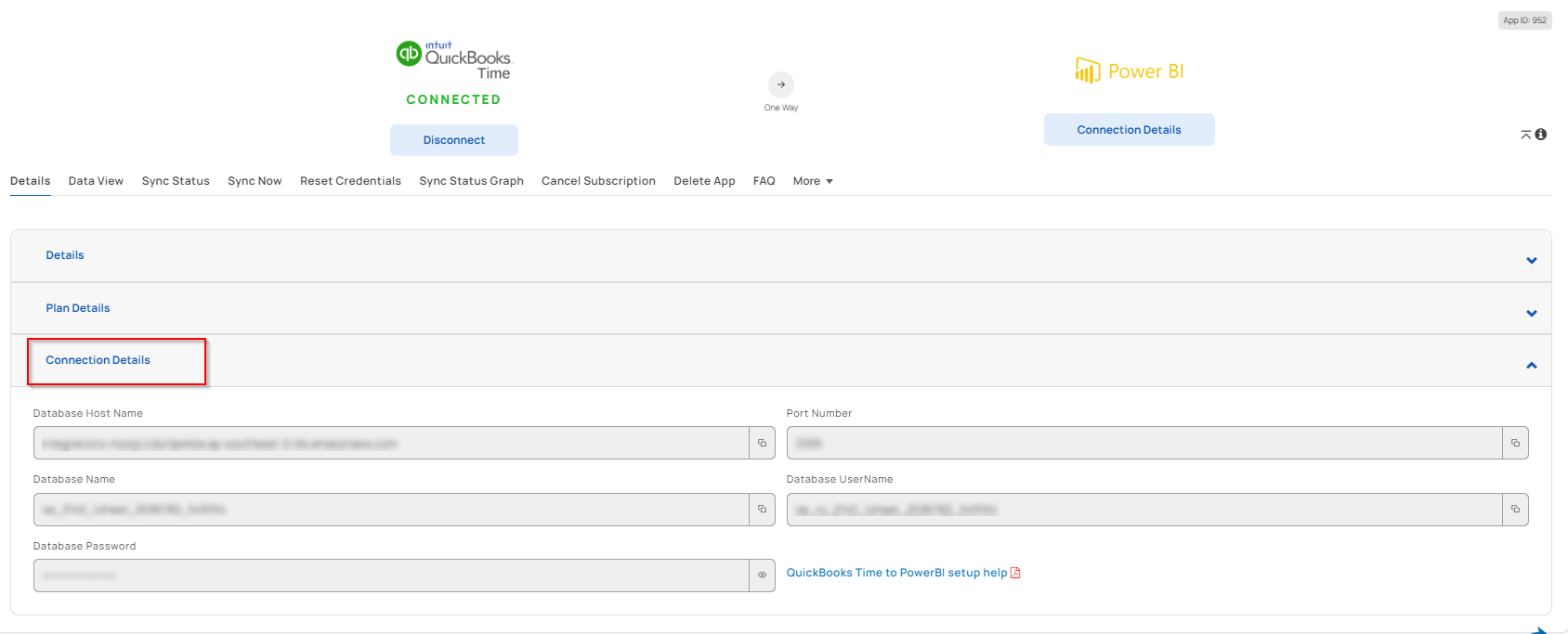Copy the Port Number value
The image size is (1568, 634).
tap(1515, 444)
